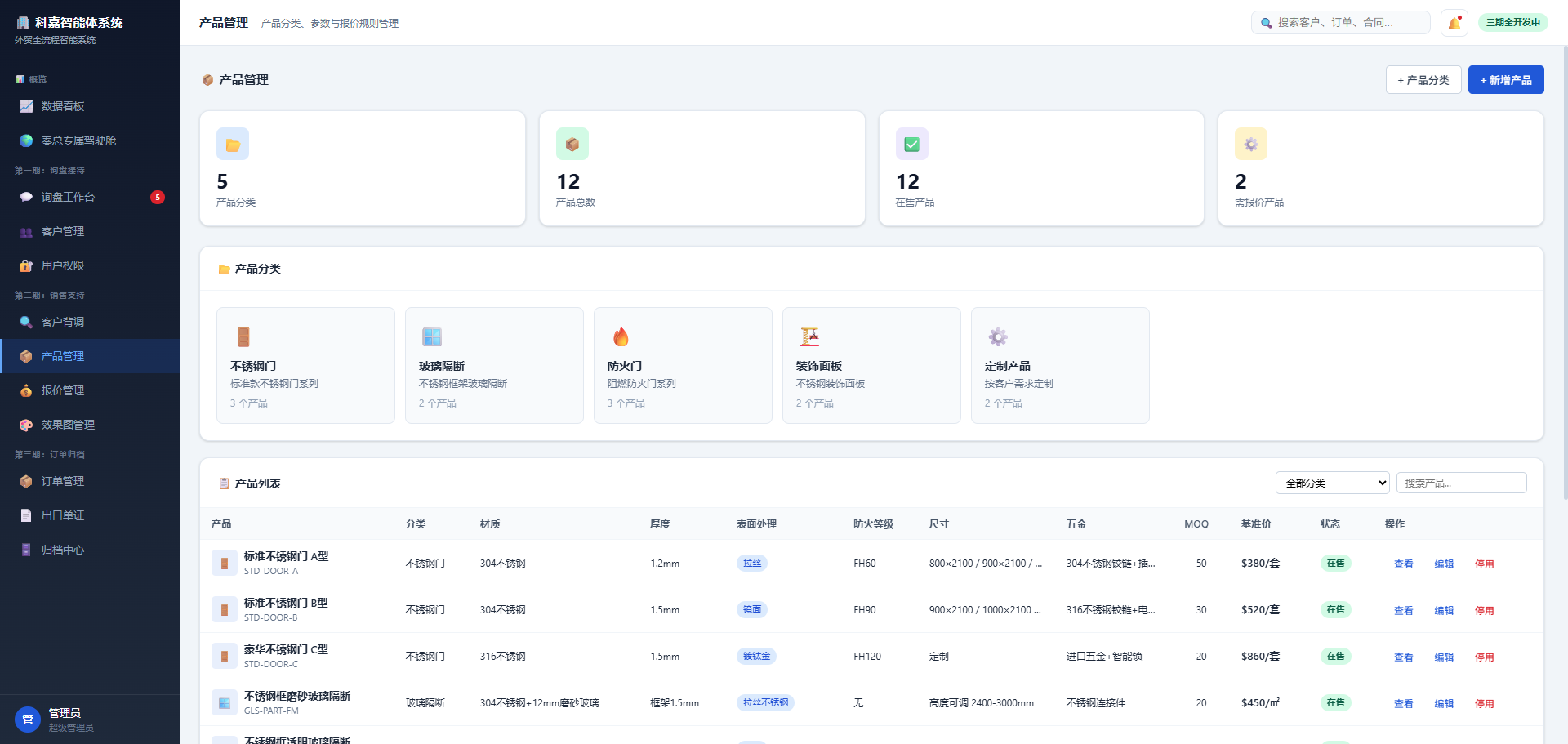Select the 玻璃隔断 category card
Viewport: 1568px width, 744px height.
pyautogui.click(x=494, y=365)
